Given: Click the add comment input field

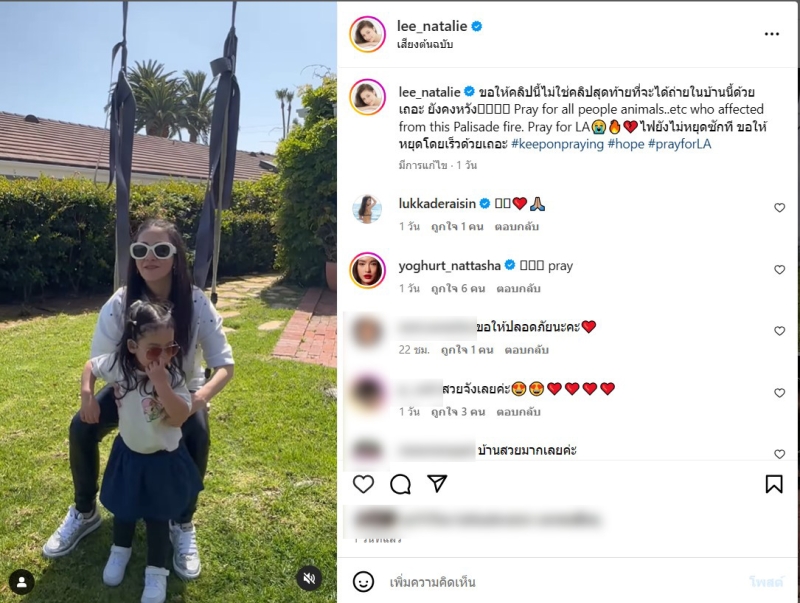Looking at the screenshot, I should point(561,582).
